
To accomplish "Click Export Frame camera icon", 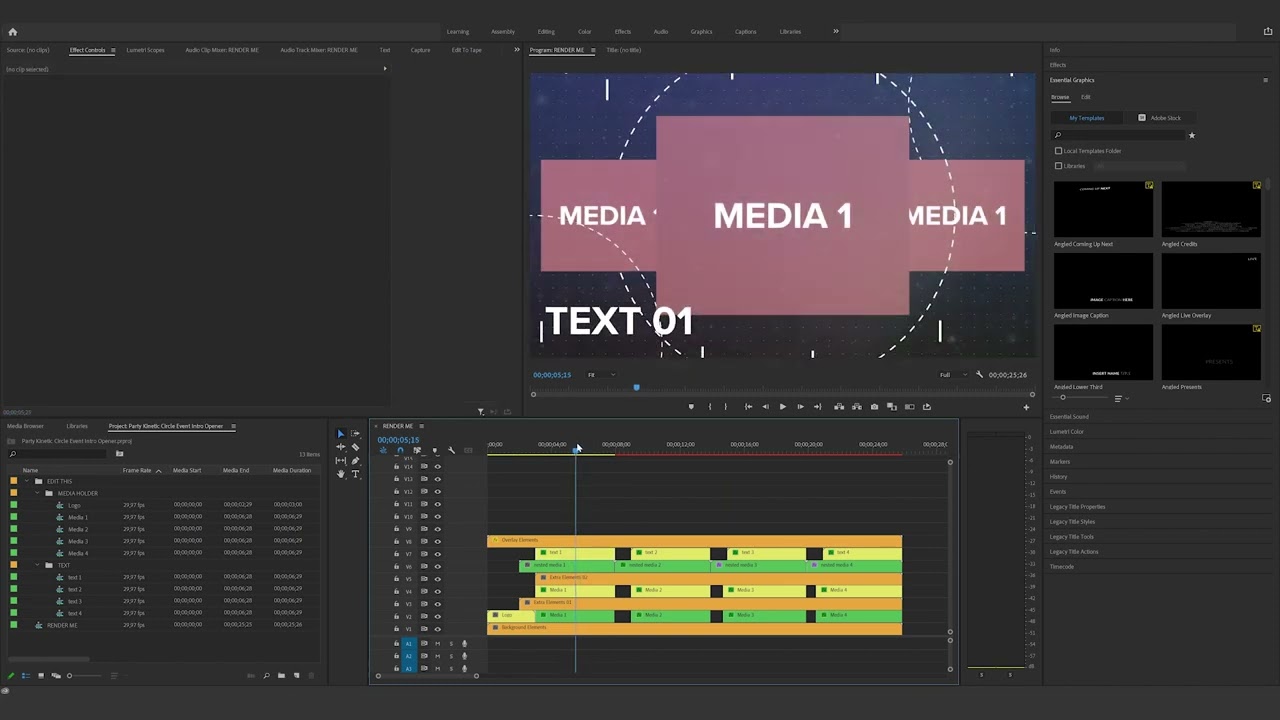I will click(x=874, y=407).
